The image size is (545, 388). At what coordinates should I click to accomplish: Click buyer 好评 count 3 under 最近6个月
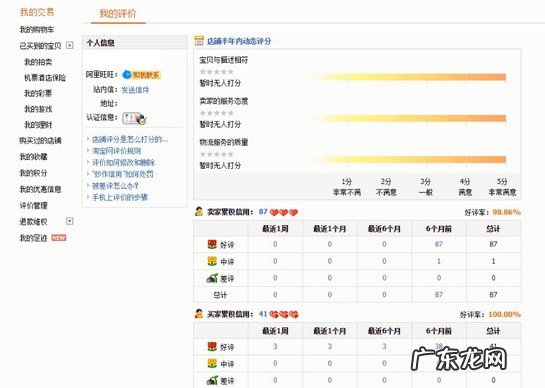tap(384, 346)
